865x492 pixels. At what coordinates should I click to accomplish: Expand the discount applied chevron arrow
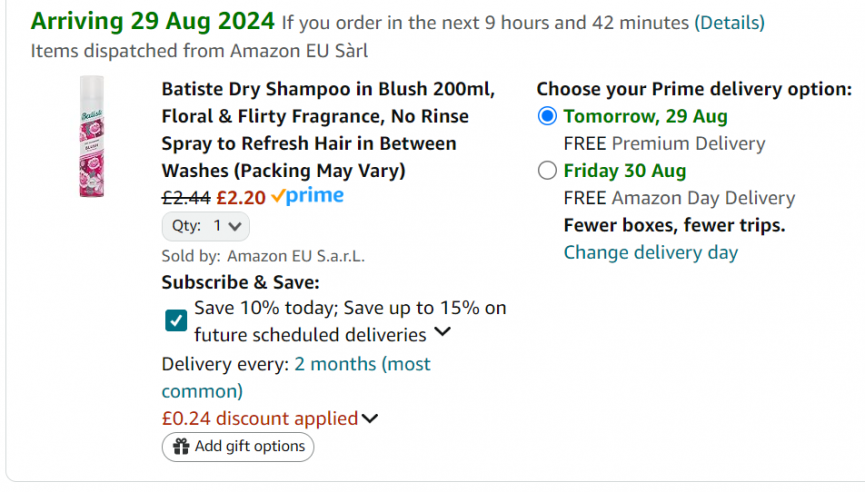point(370,418)
